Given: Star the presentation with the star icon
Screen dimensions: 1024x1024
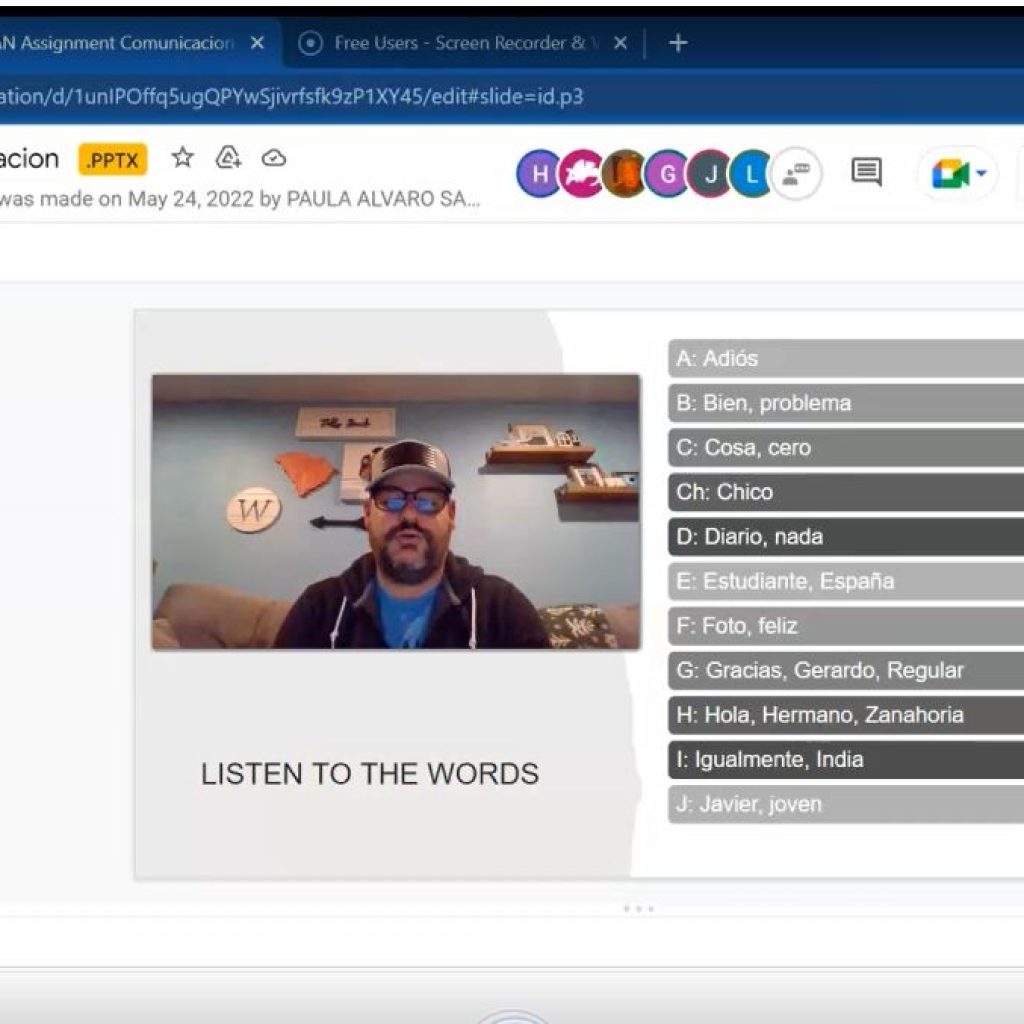Looking at the screenshot, I should coord(182,157).
